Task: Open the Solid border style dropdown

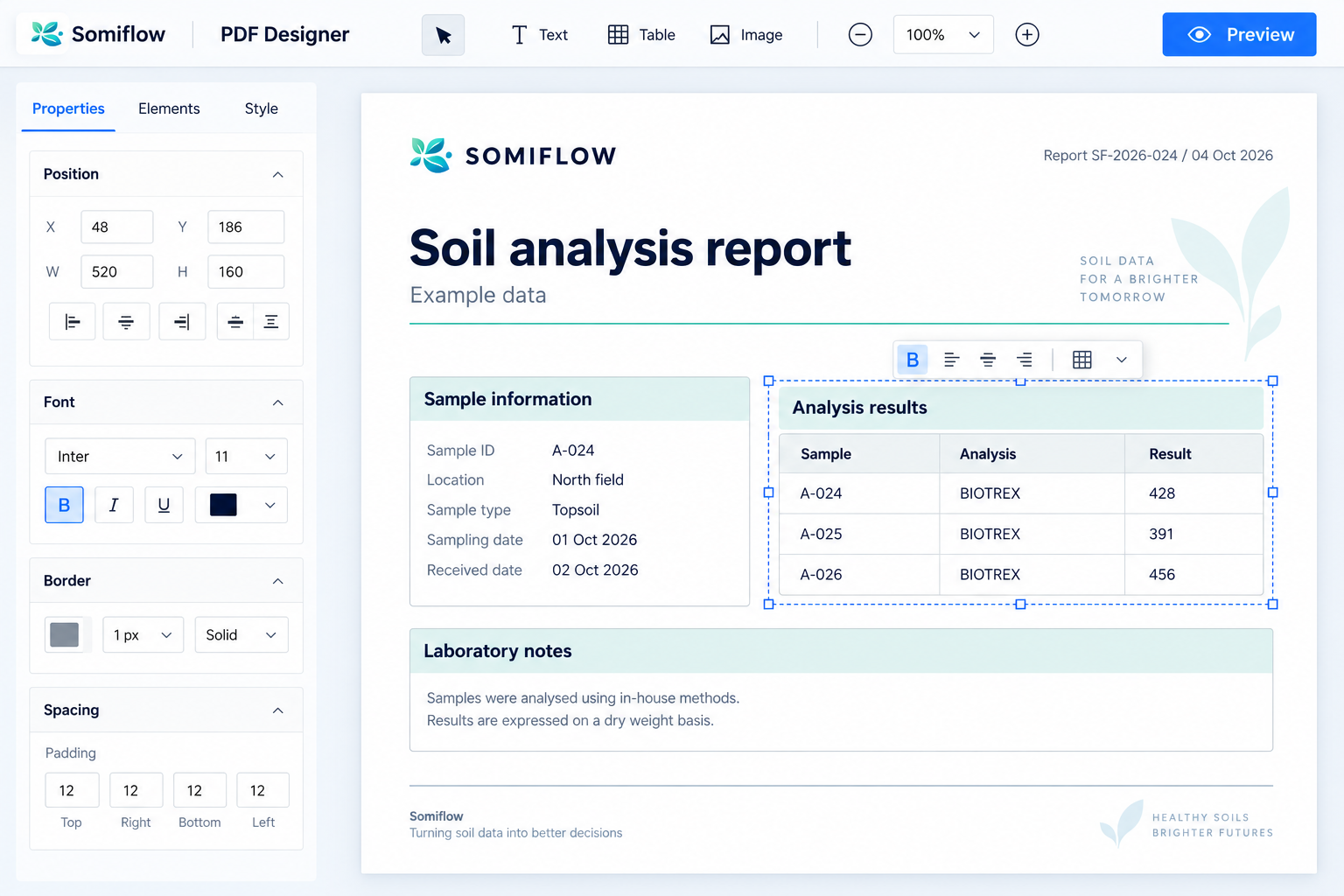Action: coord(241,635)
